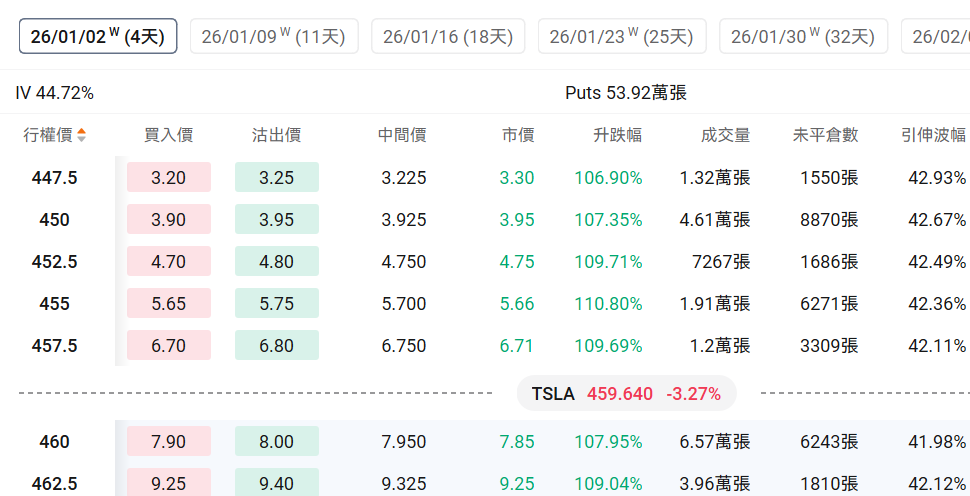Click the TSLA 459.640 price badge
The image size is (970, 496).
click(x=626, y=394)
